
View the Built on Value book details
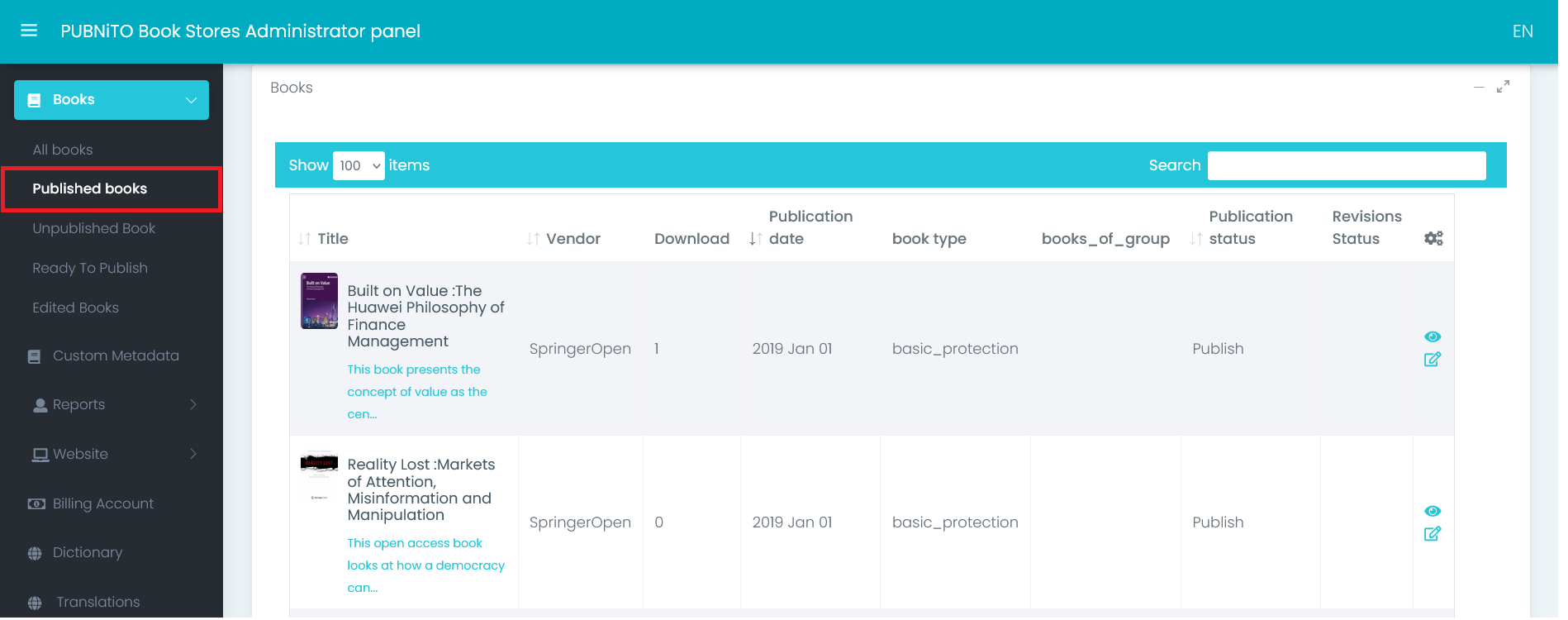(1433, 336)
